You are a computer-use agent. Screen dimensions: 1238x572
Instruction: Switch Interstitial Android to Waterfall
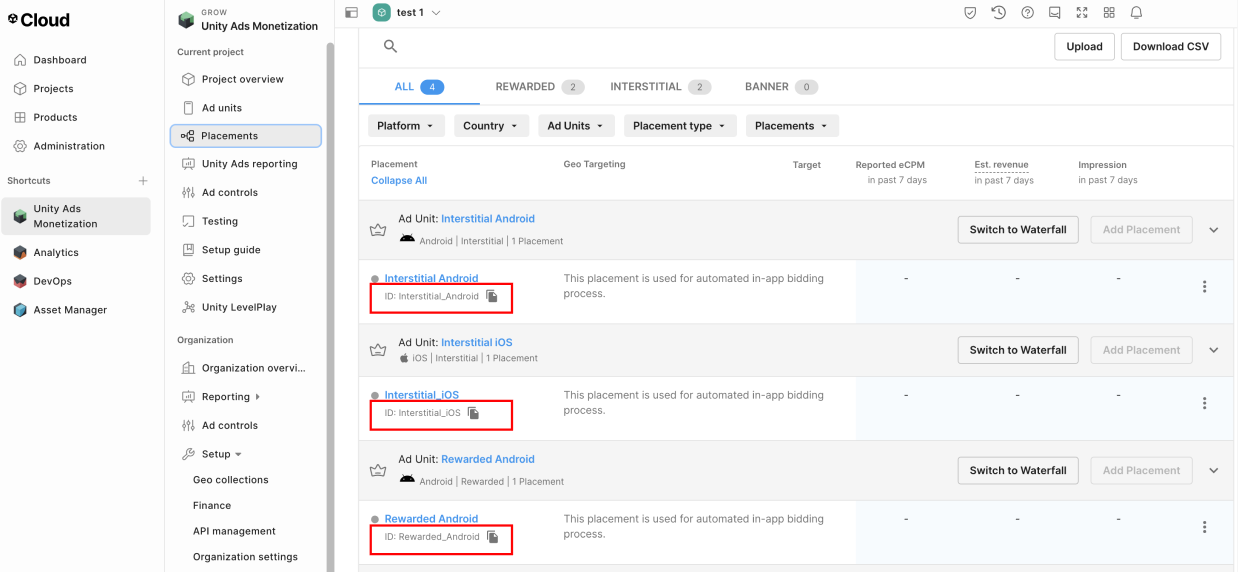tap(1018, 230)
